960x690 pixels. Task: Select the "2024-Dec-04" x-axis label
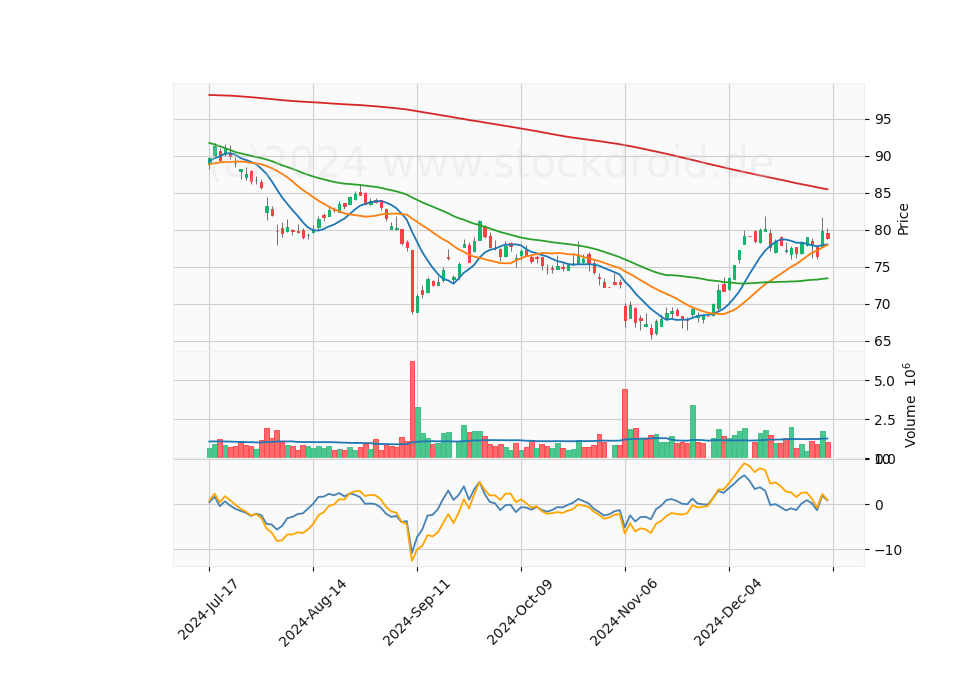pyautogui.click(x=728, y=612)
